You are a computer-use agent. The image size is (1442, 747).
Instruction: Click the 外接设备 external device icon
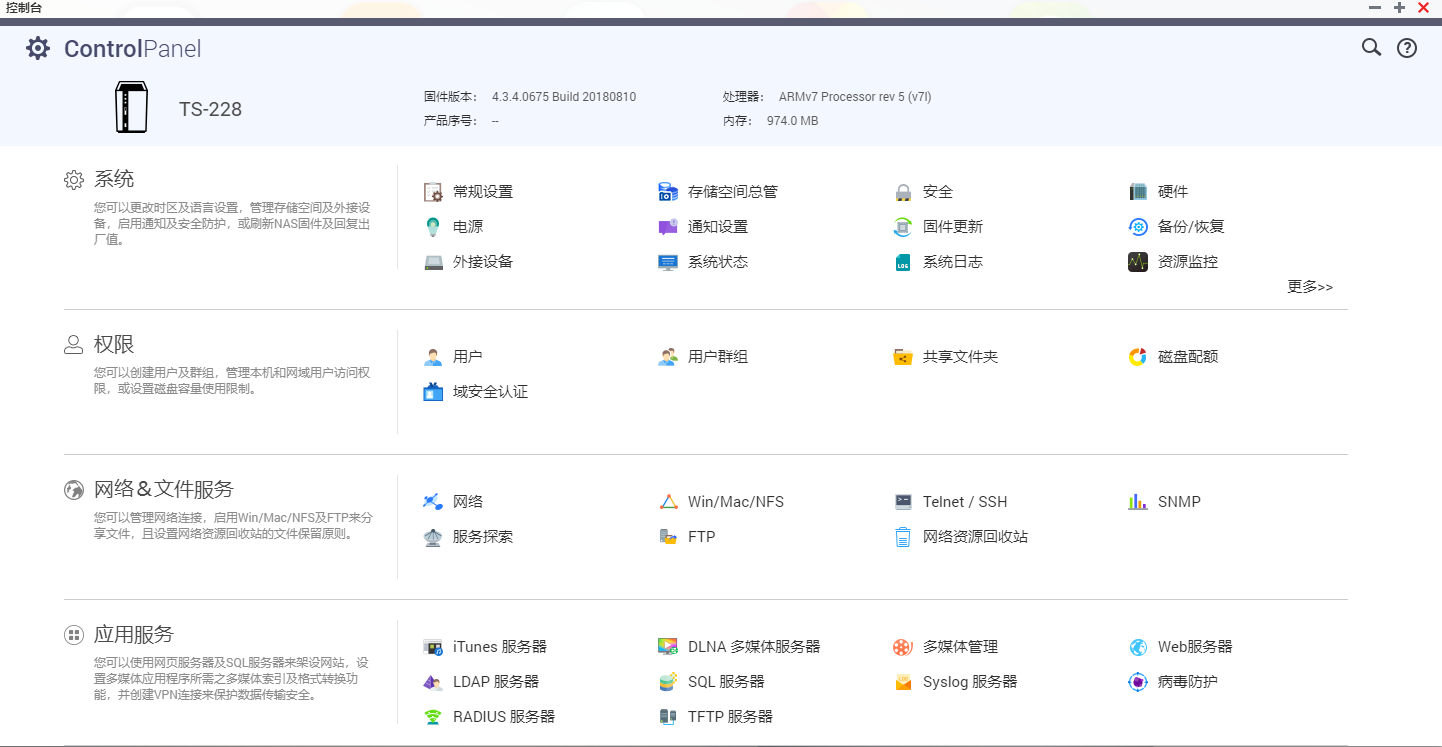(x=433, y=262)
